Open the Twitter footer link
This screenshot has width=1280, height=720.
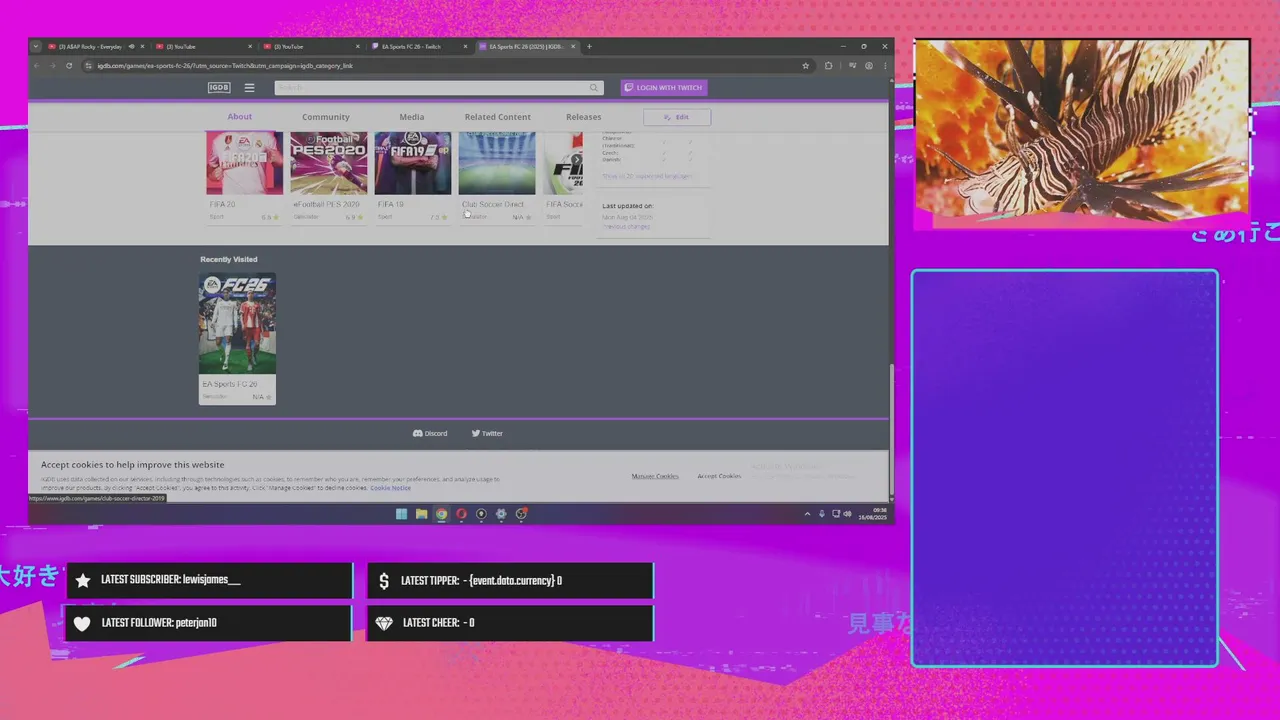click(x=487, y=433)
